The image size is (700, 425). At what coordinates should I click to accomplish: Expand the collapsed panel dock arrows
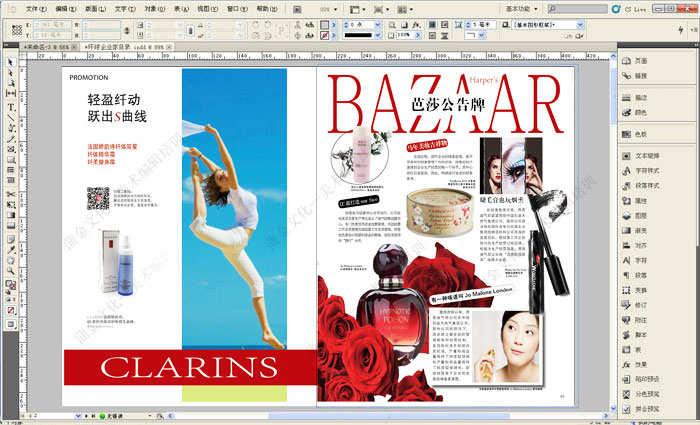coord(696,45)
